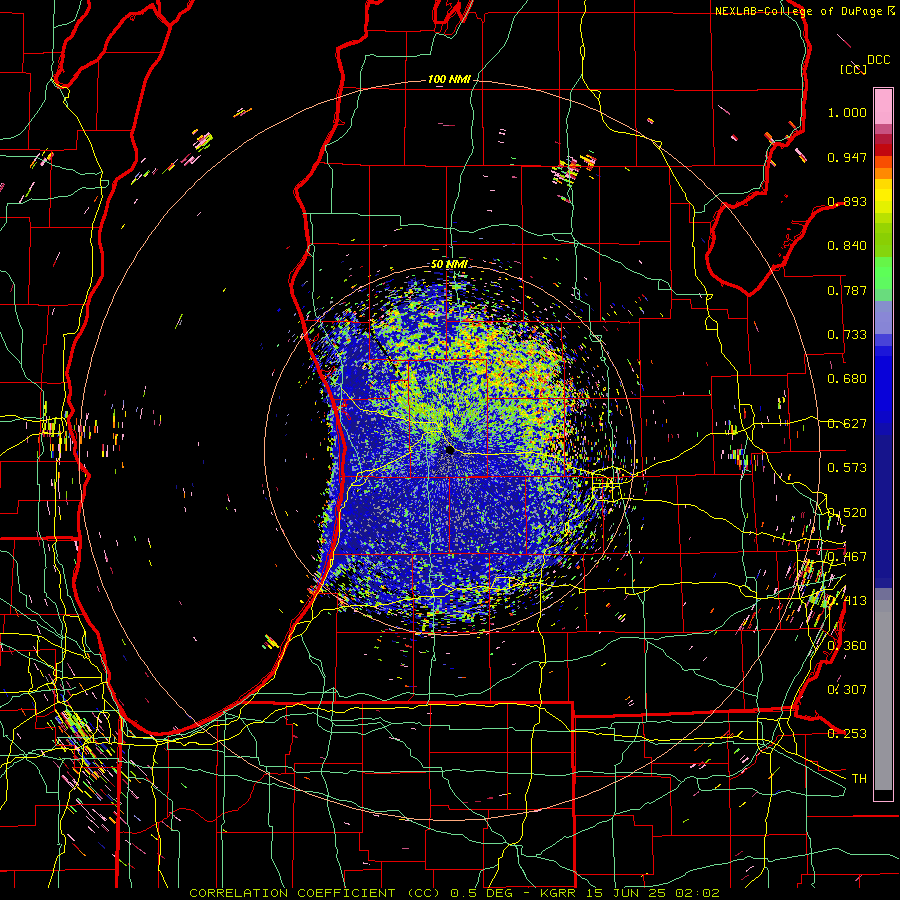Click the 0.680 scale value
The height and width of the screenshot is (900, 900).
coord(847,379)
